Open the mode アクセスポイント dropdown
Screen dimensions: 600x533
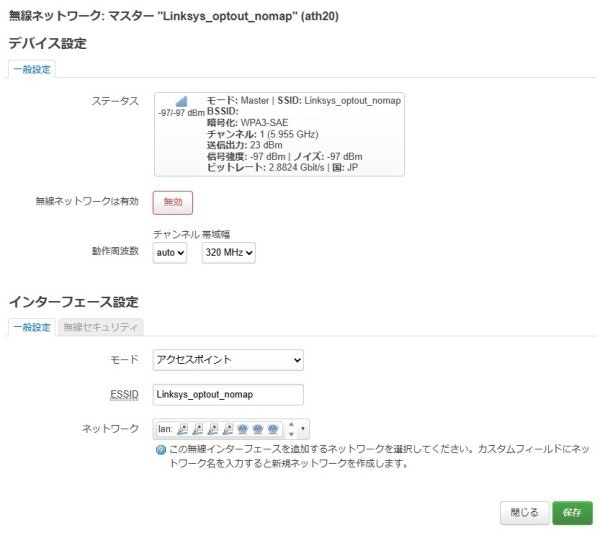pyautogui.click(x=228, y=360)
